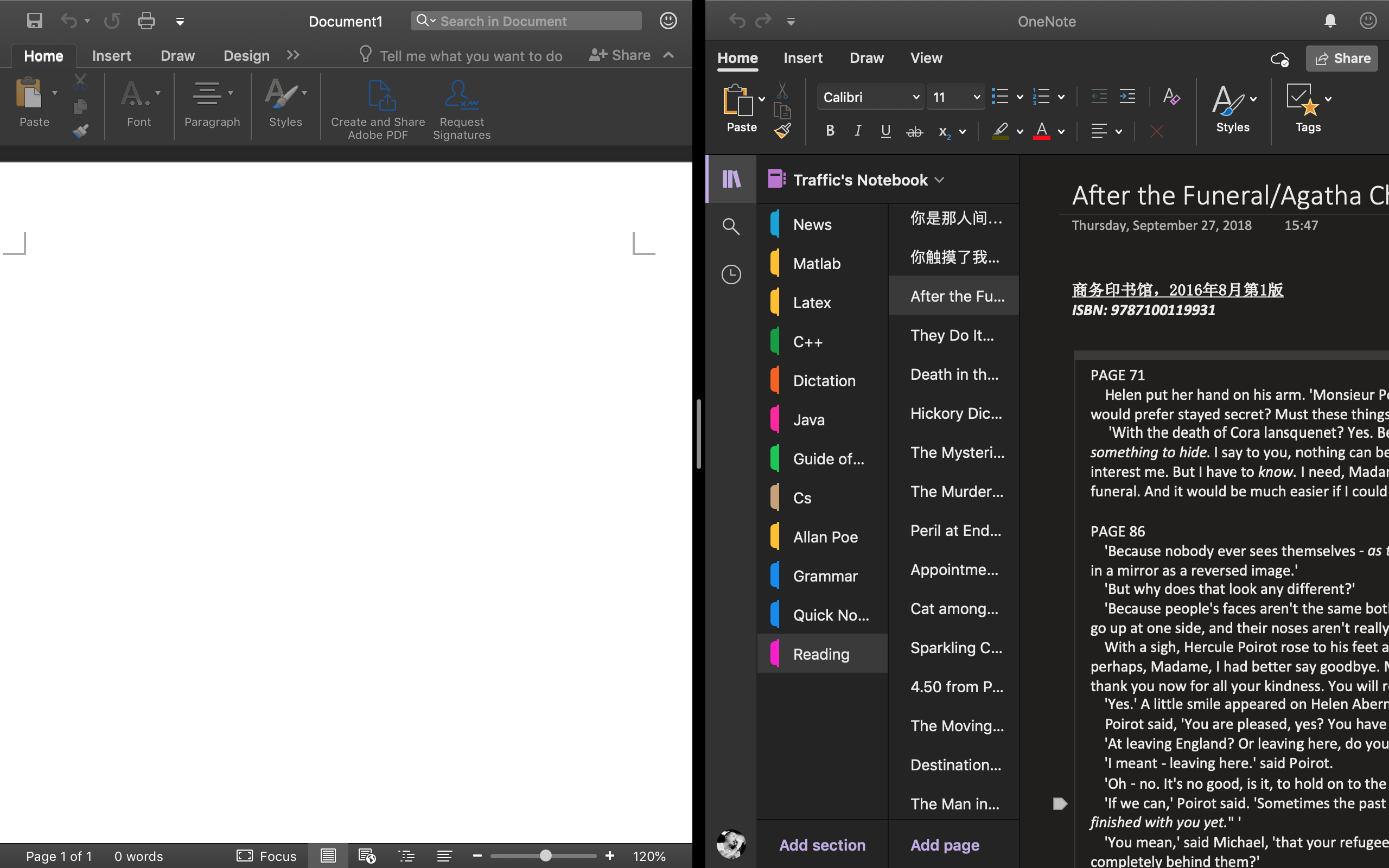Click the Format Painter in OneNote
This screenshot has width=1389, height=868.
click(783, 131)
